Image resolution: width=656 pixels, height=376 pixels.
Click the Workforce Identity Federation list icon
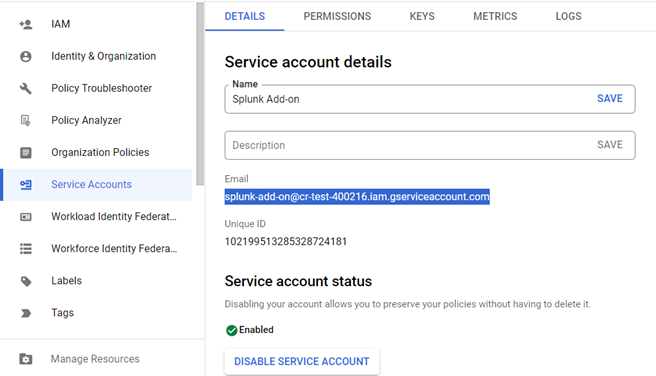pyautogui.click(x=26, y=249)
